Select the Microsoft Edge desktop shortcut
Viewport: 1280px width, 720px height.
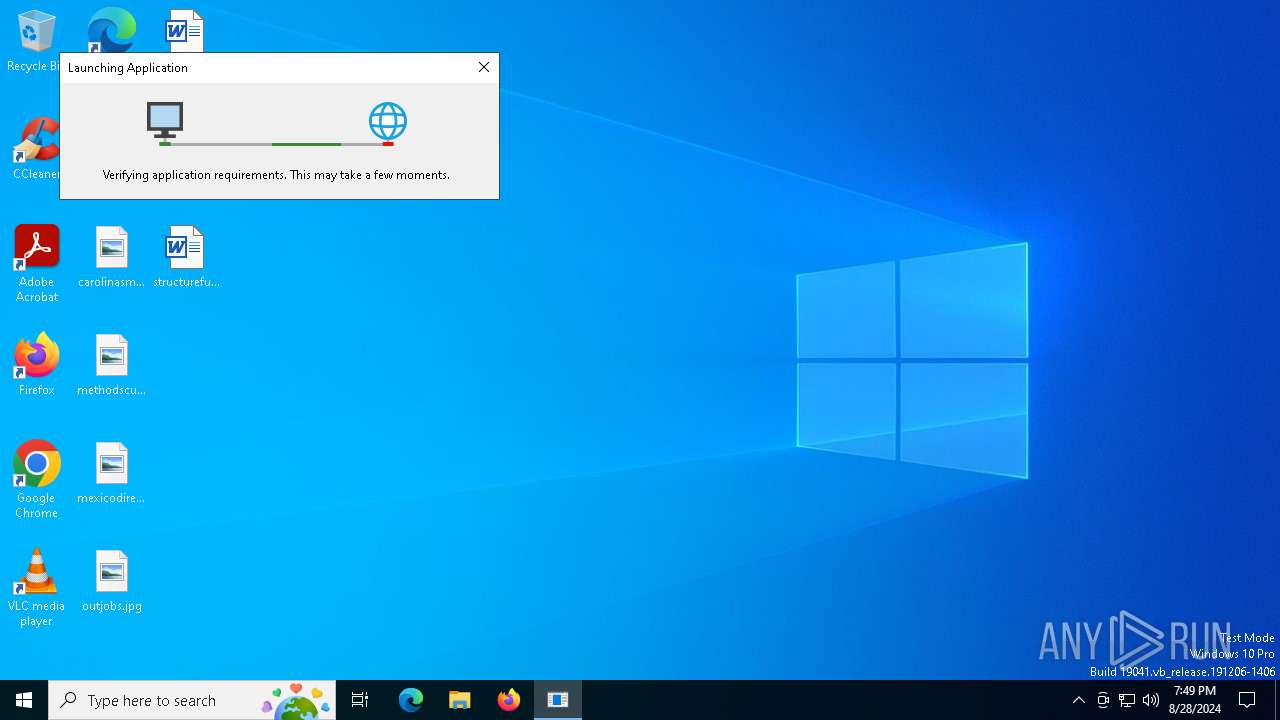click(111, 30)
